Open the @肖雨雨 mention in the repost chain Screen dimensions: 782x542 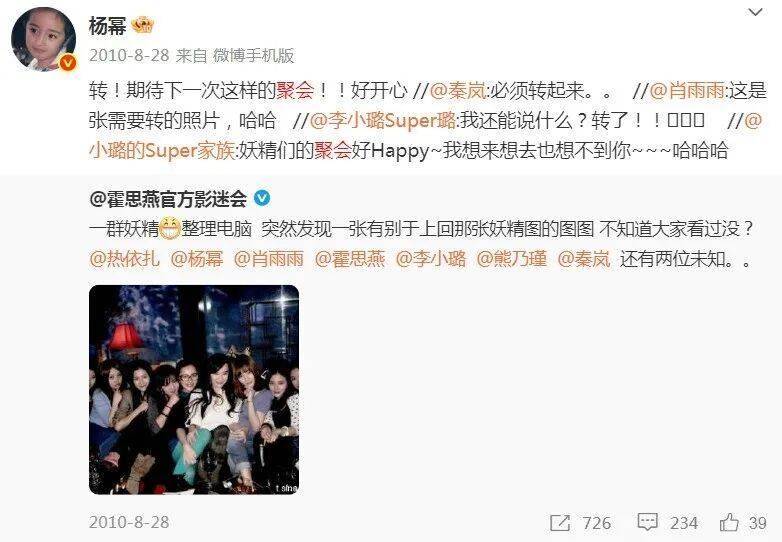point(687,90)
